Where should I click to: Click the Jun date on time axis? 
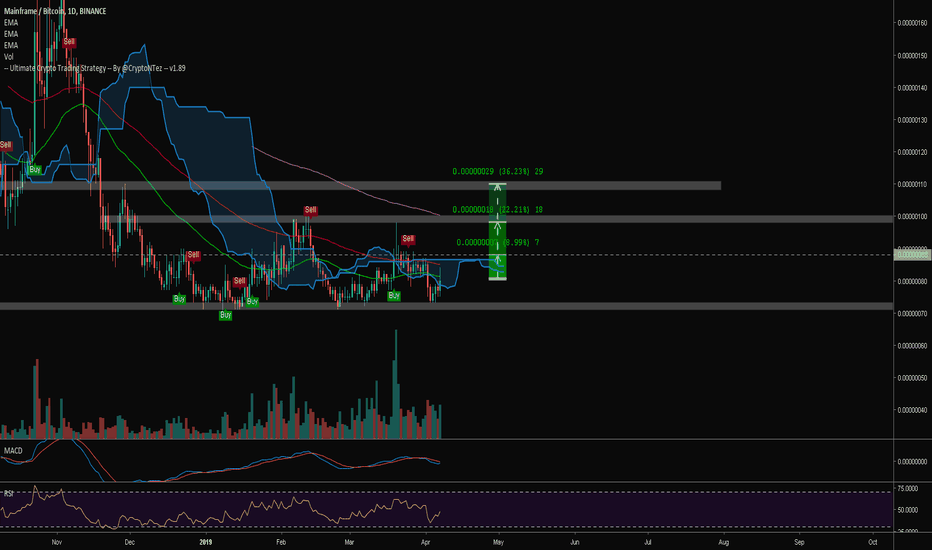point(574,542)
